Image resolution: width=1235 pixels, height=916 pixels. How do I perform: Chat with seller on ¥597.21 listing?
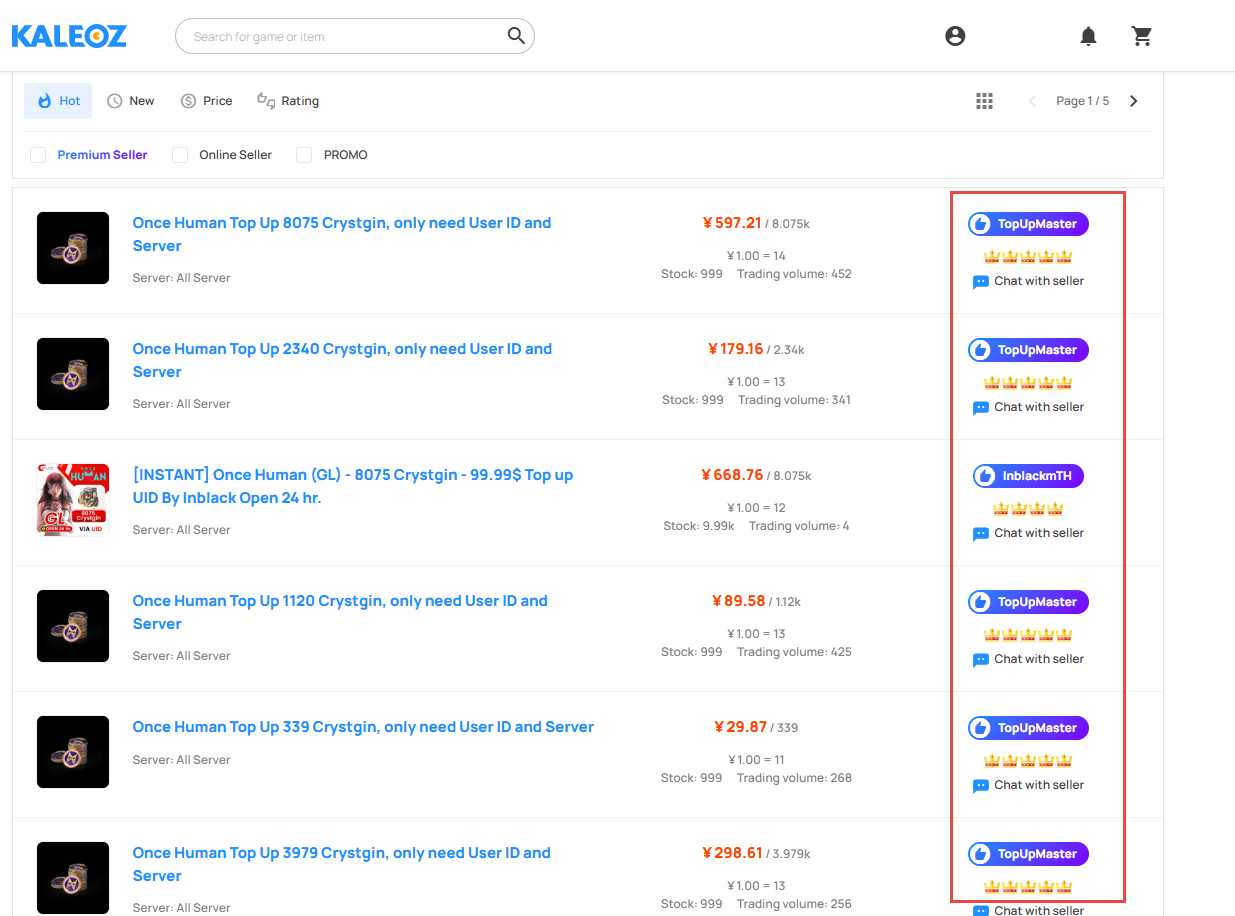click(1028, 282)
